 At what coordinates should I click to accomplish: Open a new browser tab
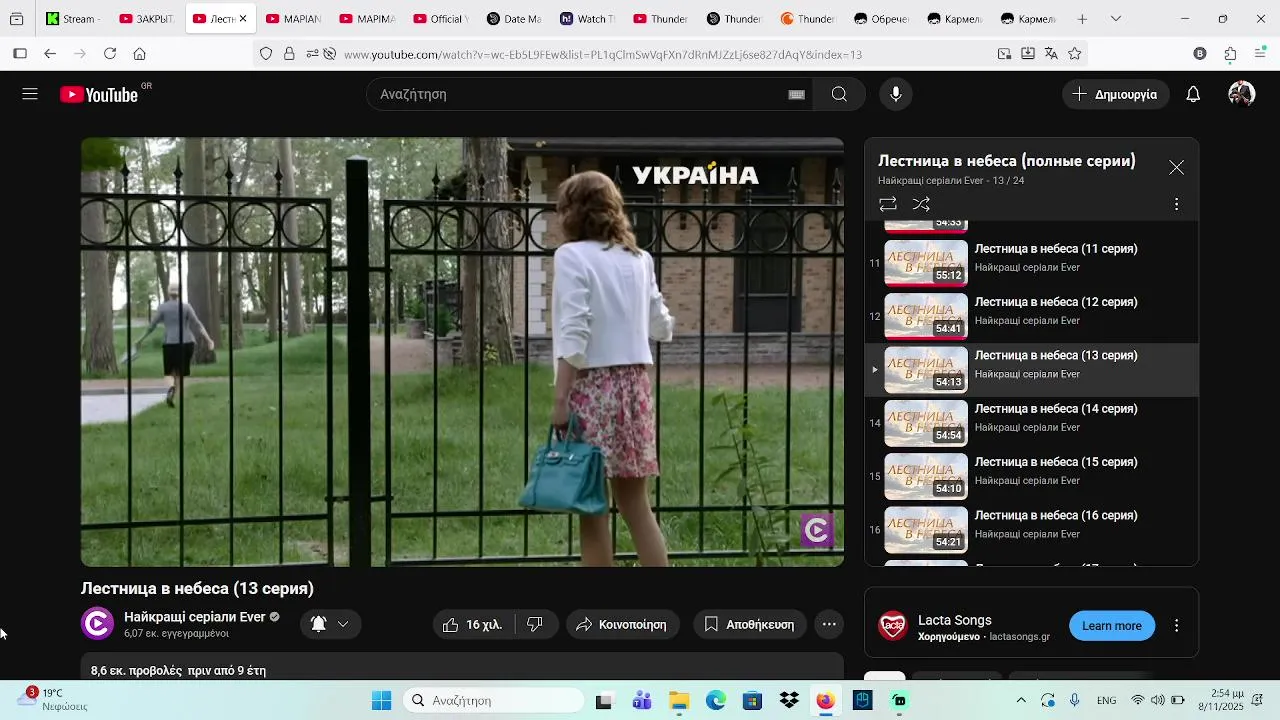[1082, 19]
